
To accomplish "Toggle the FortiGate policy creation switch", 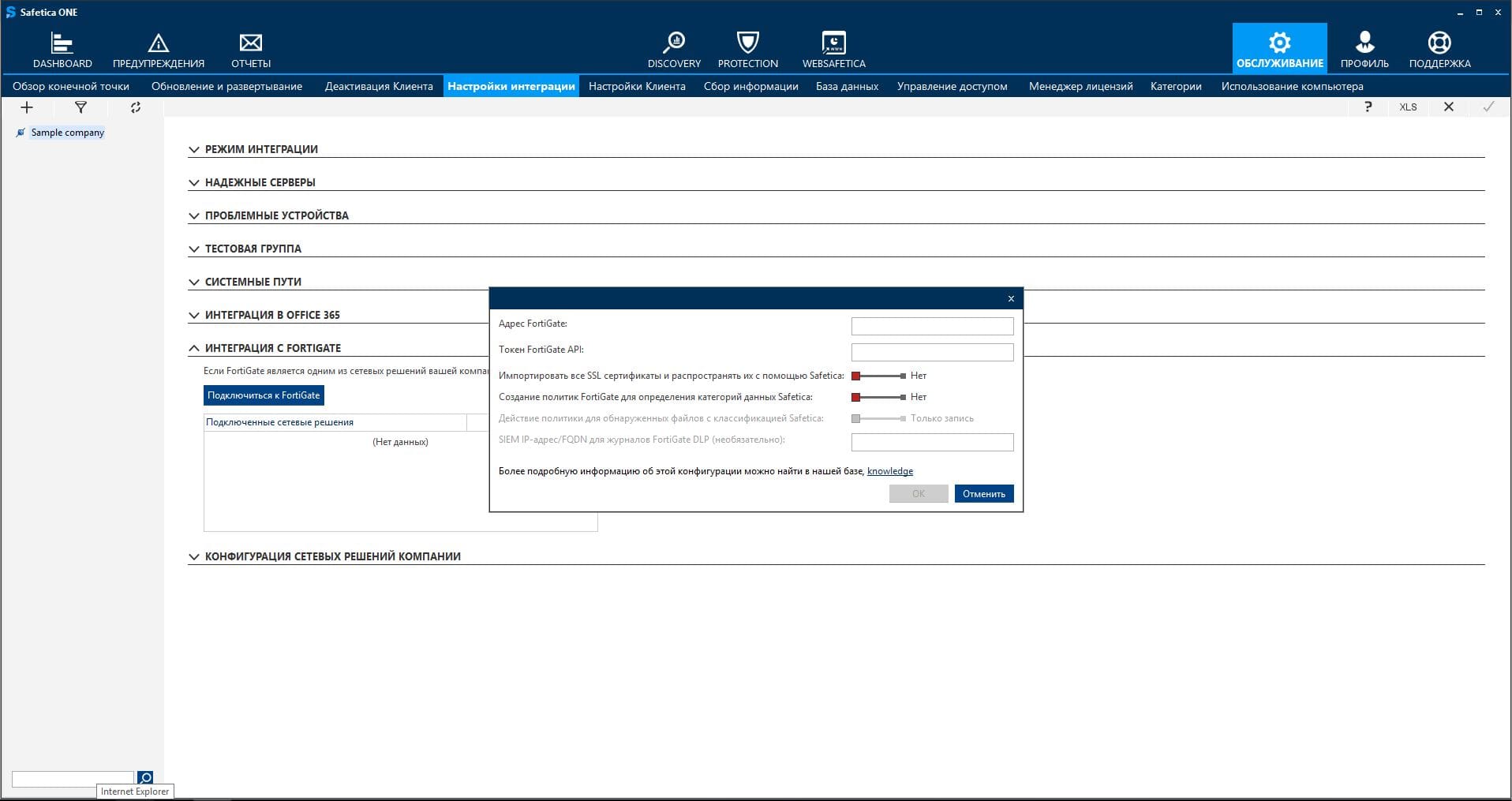I will pos(878,397).
